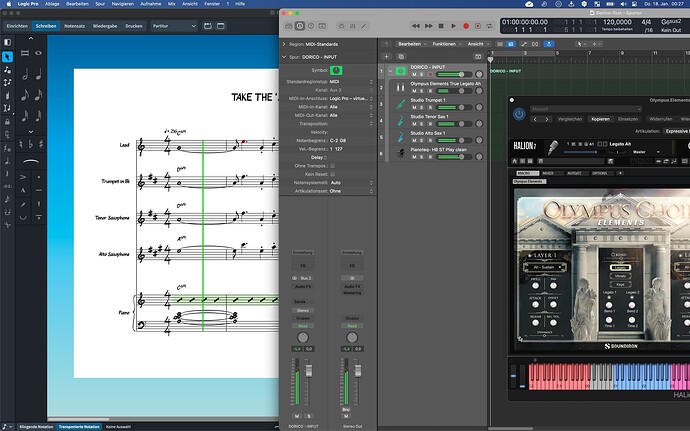Collapse the Spur: DORICO - INPUT section
This screenshot has width=690, height=431.
[x=284, y=57]
